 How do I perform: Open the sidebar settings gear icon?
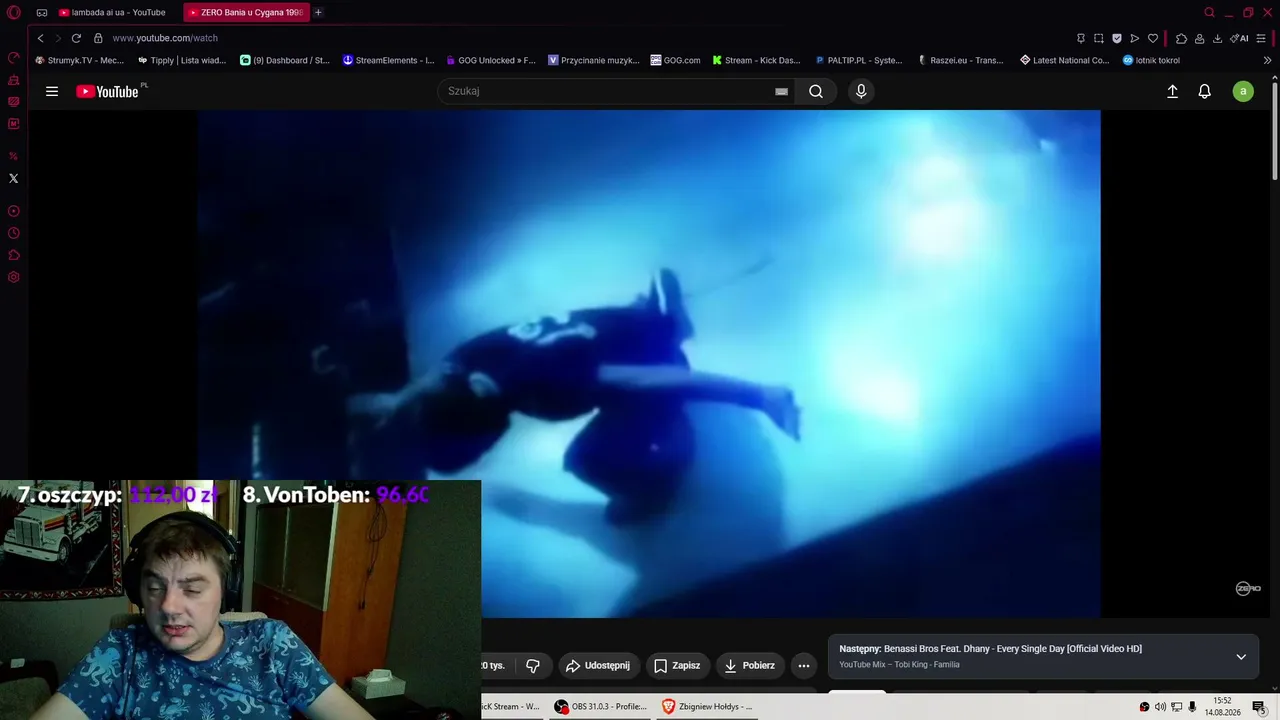[x=14, y=277]
